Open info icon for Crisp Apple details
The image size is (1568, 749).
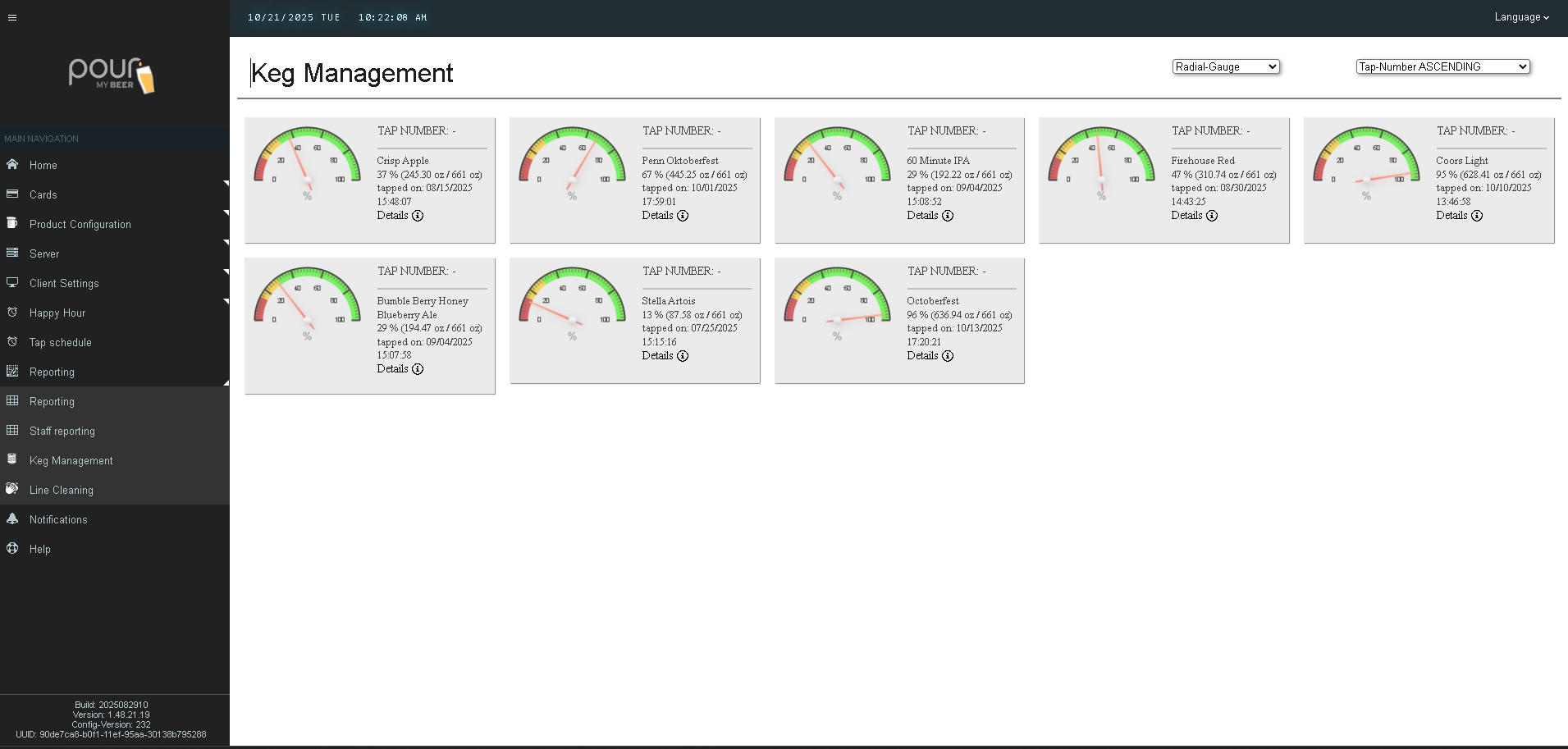tap(418, 216)
